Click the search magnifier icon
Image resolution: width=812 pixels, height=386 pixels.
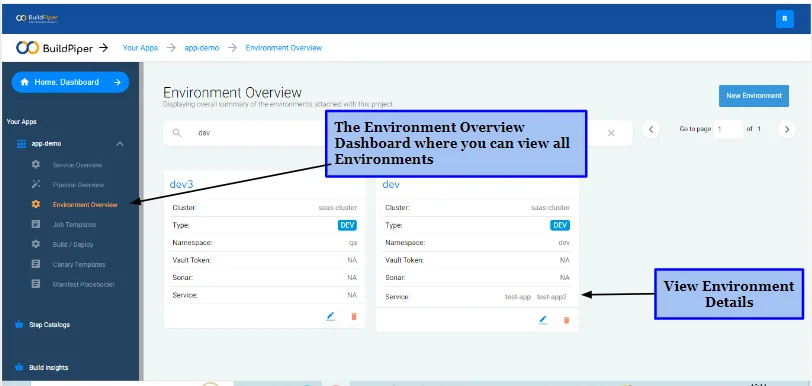[x=177, y=133]
